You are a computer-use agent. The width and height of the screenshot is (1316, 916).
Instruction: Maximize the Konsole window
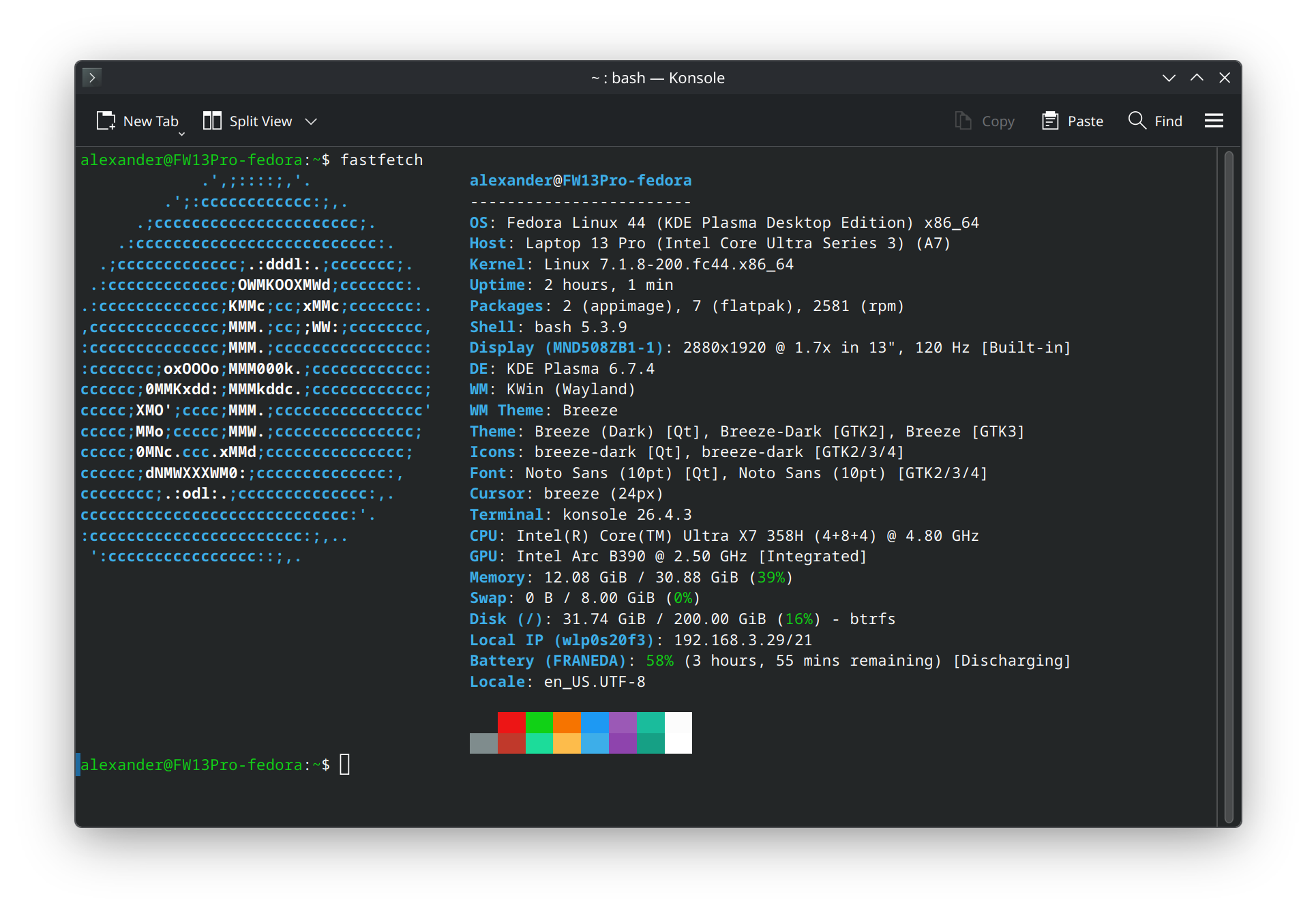click(x=1197, y=78)
